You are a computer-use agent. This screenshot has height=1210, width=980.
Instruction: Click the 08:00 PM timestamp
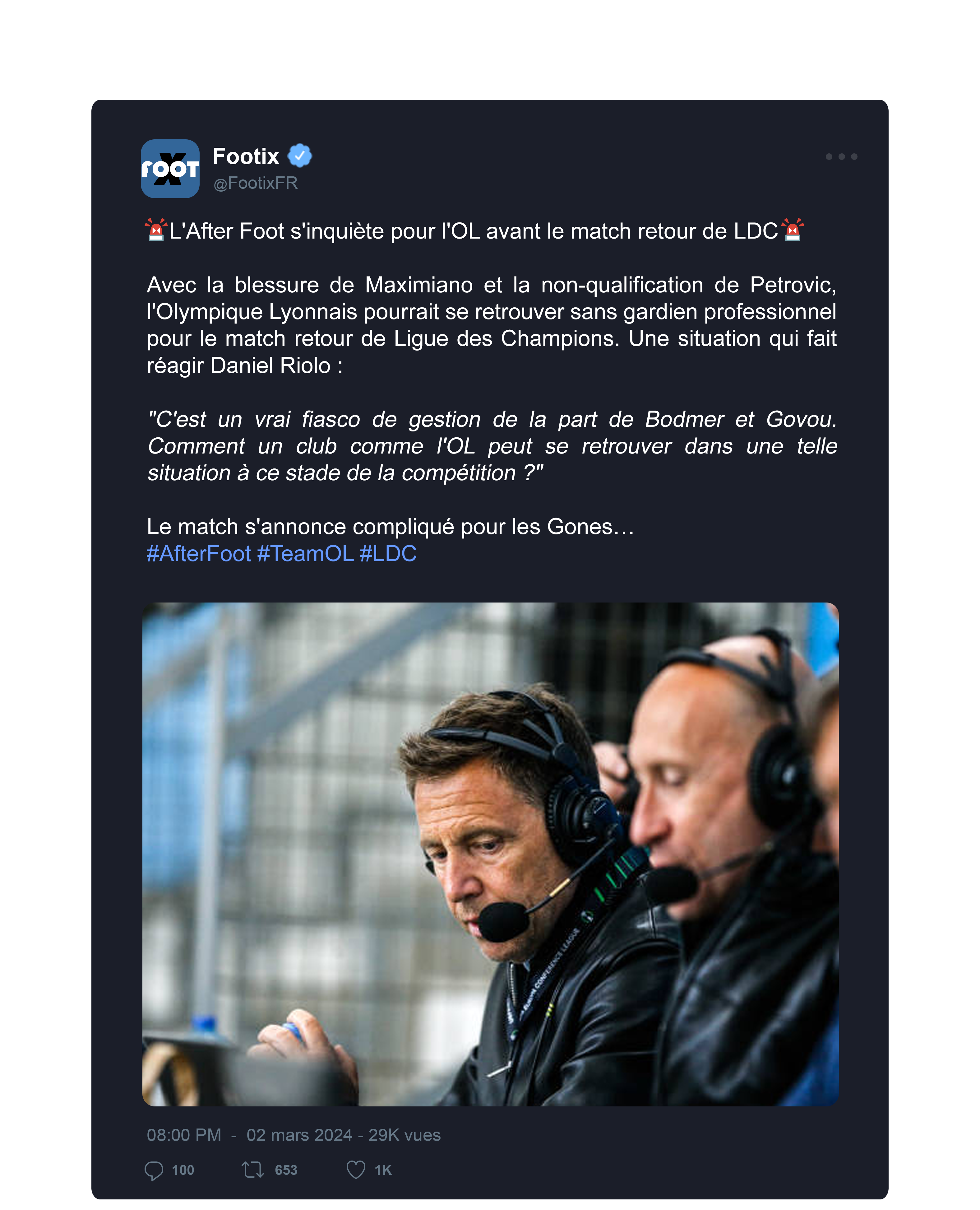click(x=184, y=1135)
